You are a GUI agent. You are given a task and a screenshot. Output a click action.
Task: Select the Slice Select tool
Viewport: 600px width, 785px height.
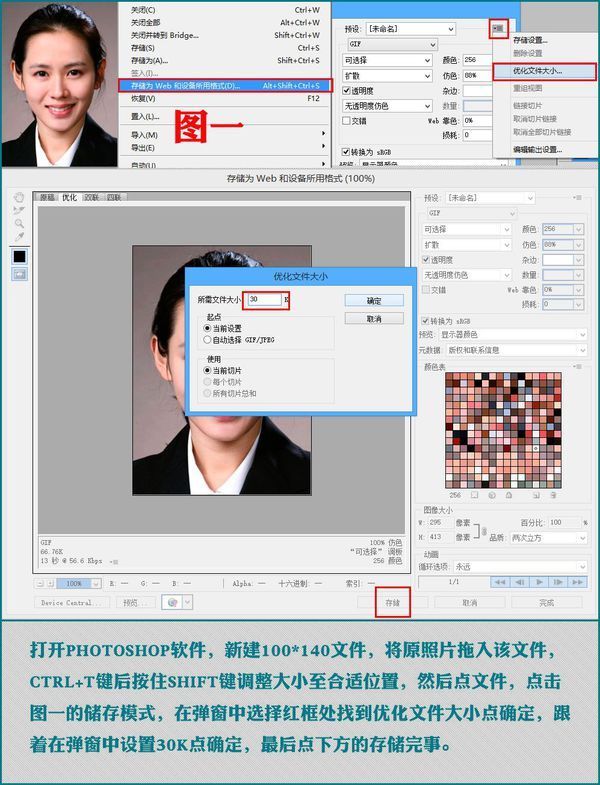(x=19, y=210)
